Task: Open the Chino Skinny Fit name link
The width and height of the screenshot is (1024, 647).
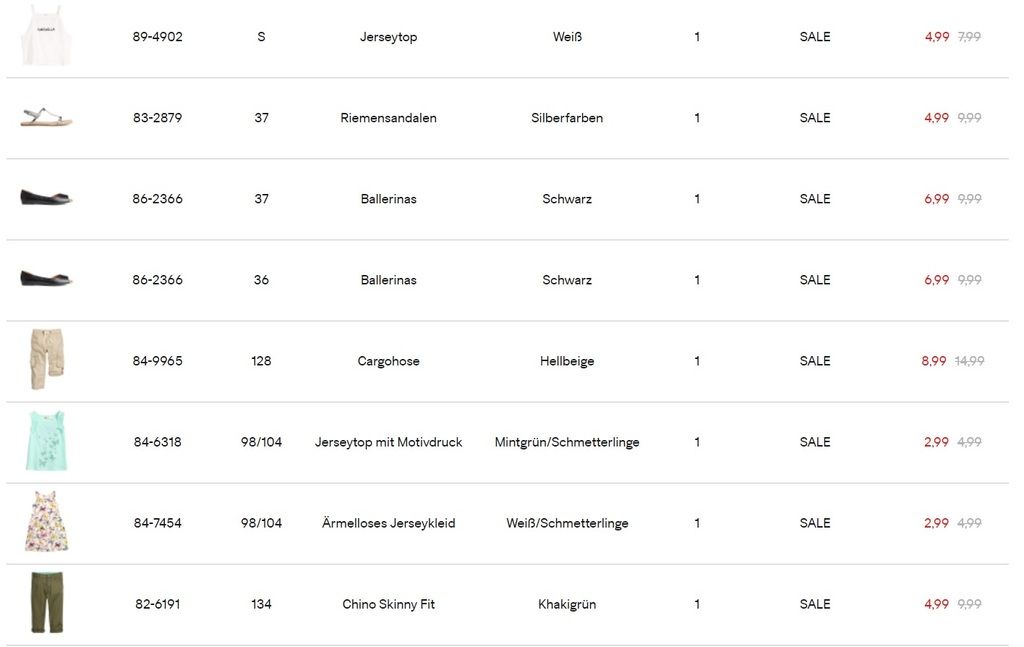Action: [388, 604]
